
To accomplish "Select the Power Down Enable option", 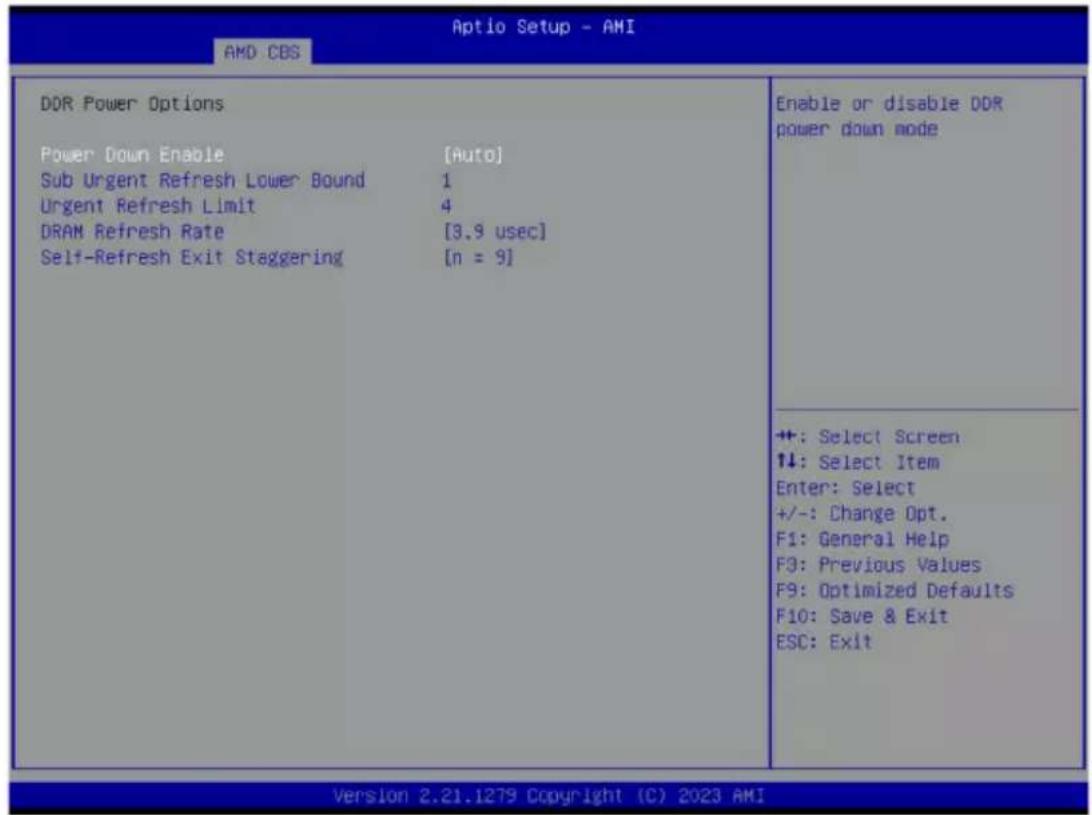I will point(132,155).
